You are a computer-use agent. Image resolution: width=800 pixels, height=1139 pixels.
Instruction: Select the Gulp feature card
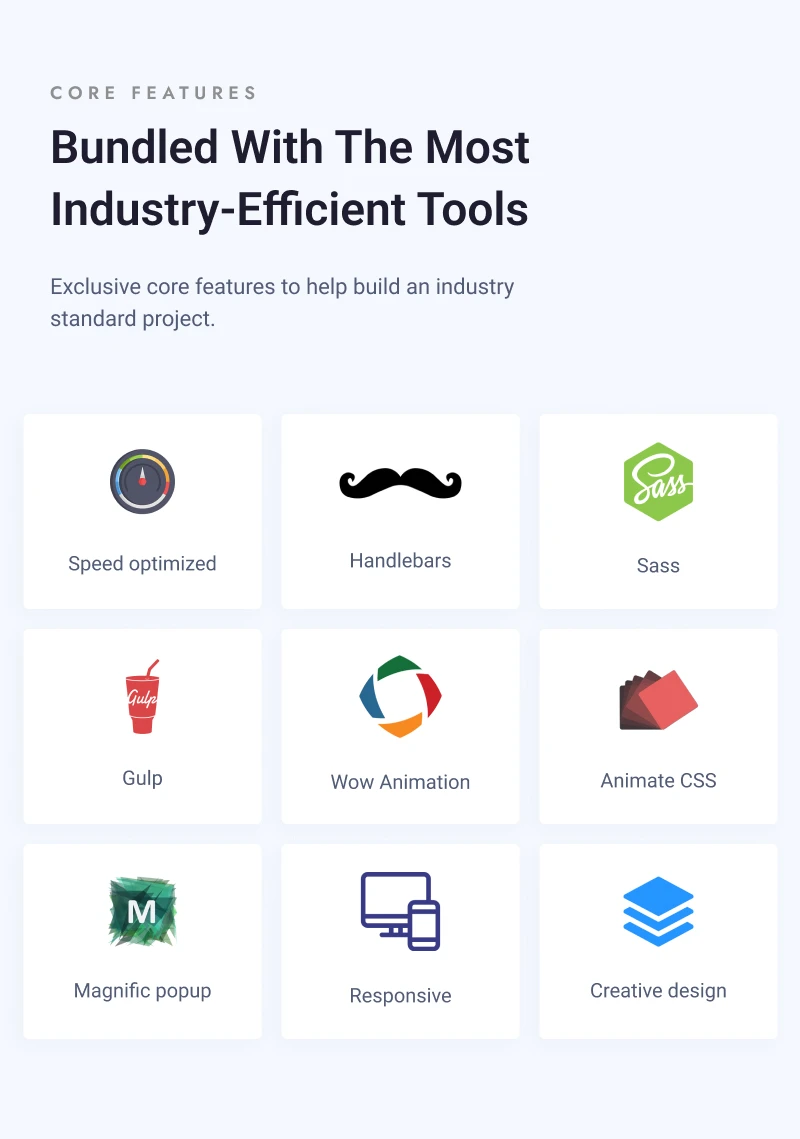[x=142, y=726]
